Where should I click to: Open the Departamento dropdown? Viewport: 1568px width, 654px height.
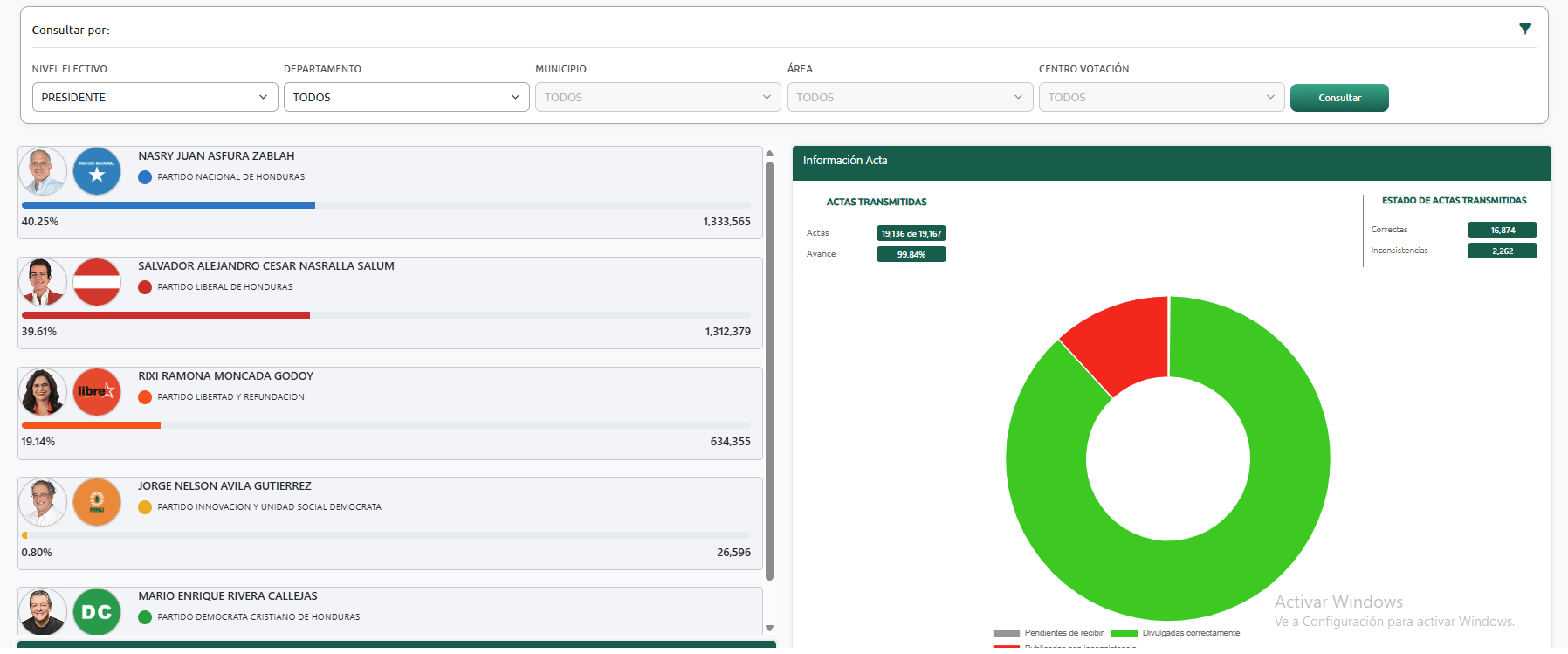click(406, 97)
